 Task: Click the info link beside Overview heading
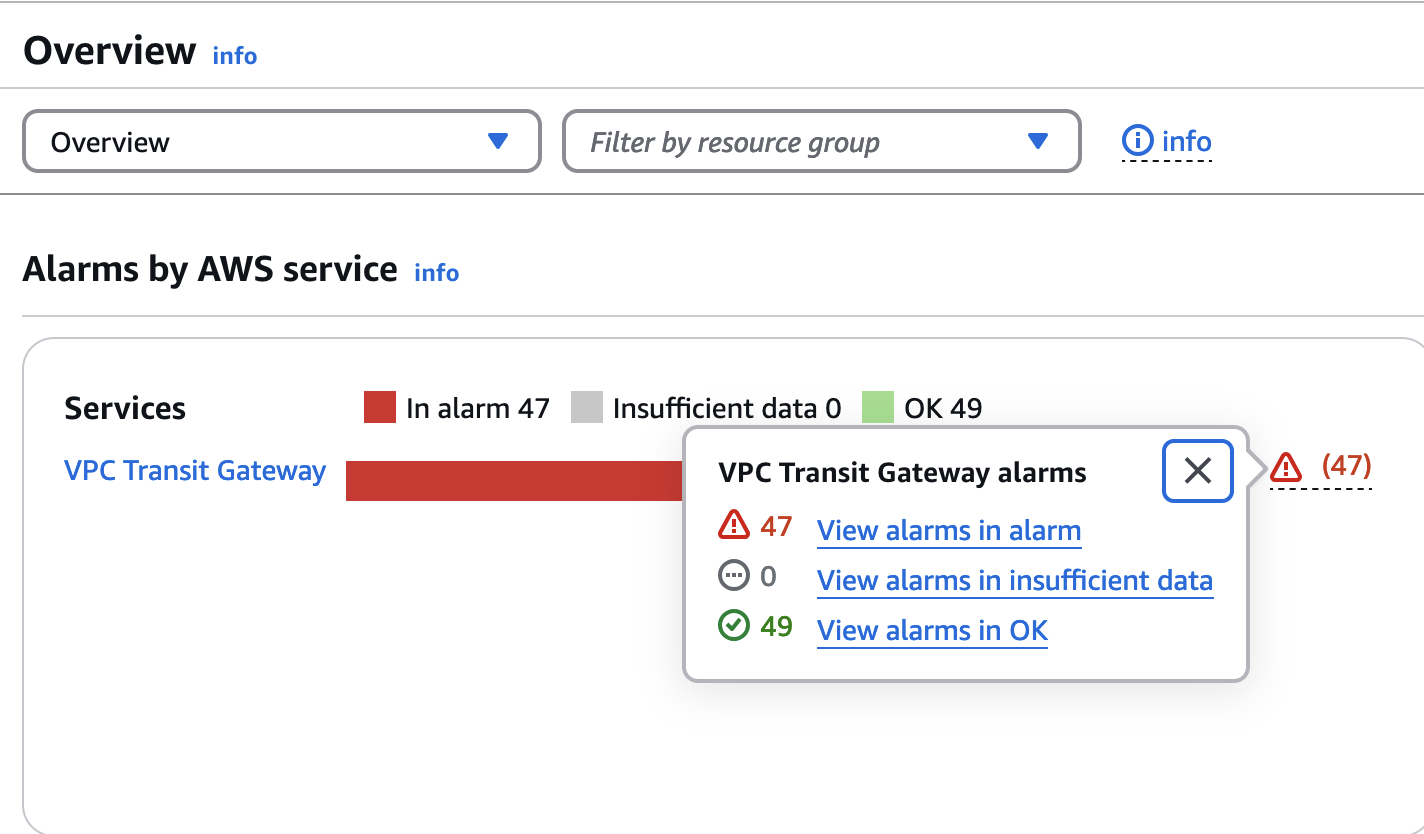[235, 56]
